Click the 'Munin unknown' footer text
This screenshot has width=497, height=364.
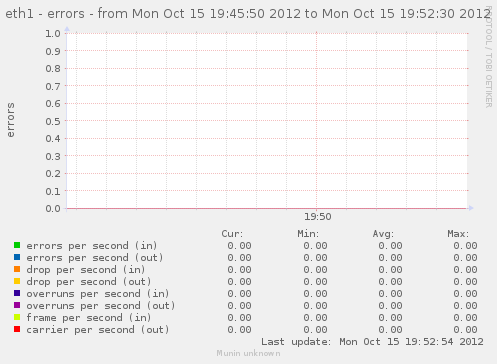tap(248, 353)
